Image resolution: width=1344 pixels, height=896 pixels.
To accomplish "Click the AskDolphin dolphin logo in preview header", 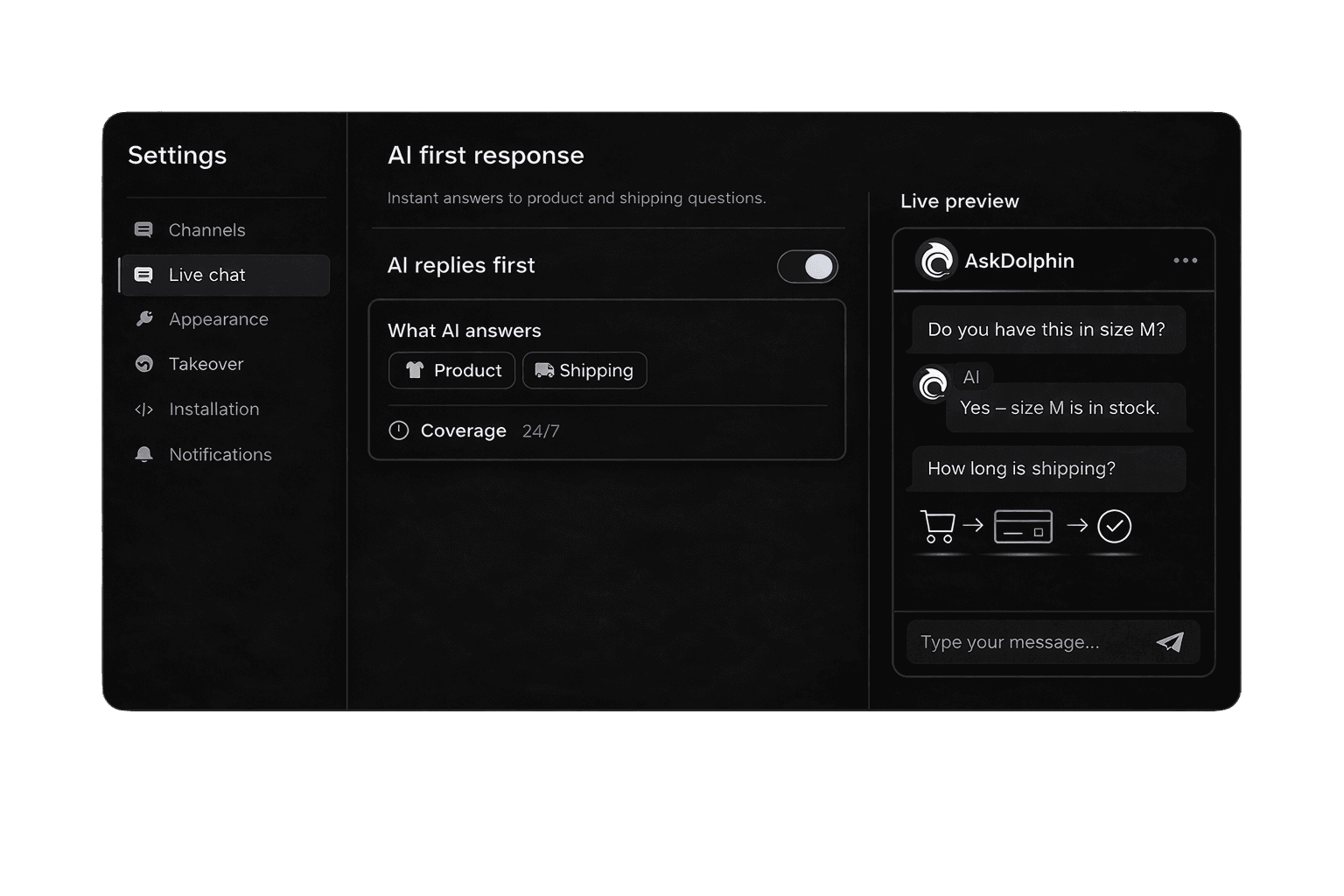I will (936, 260).
